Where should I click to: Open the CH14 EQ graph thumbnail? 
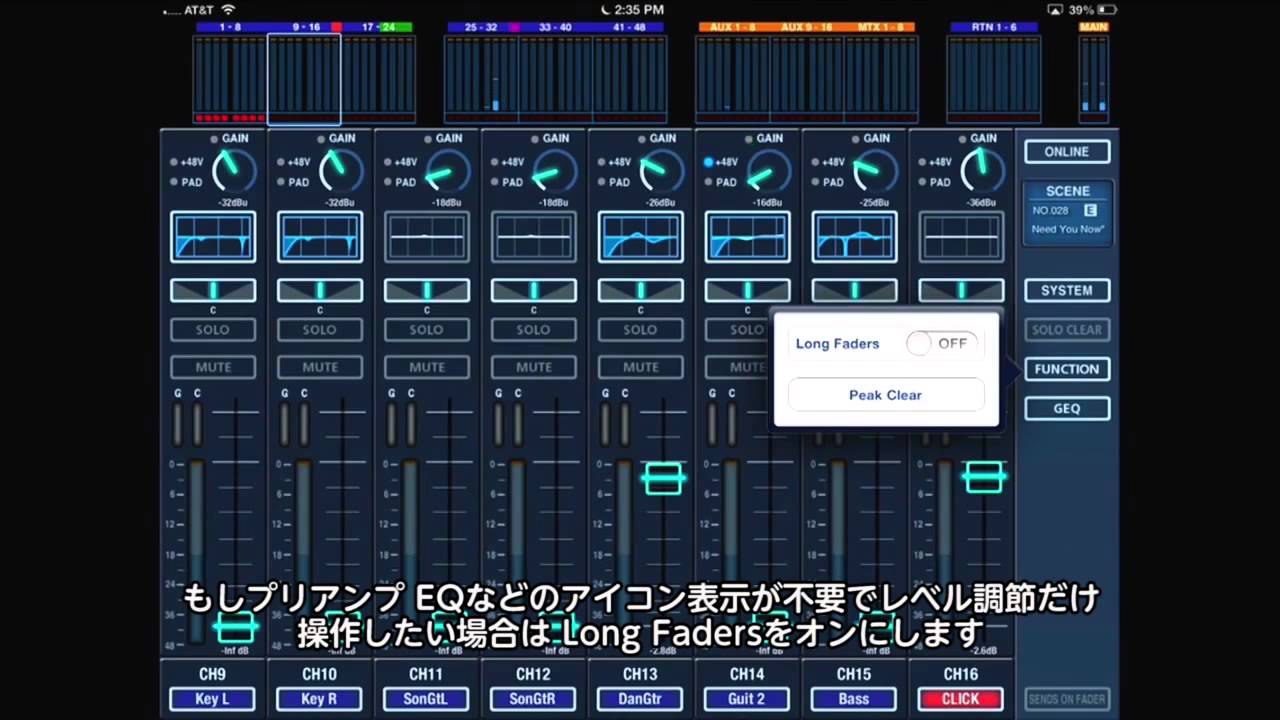748,237
